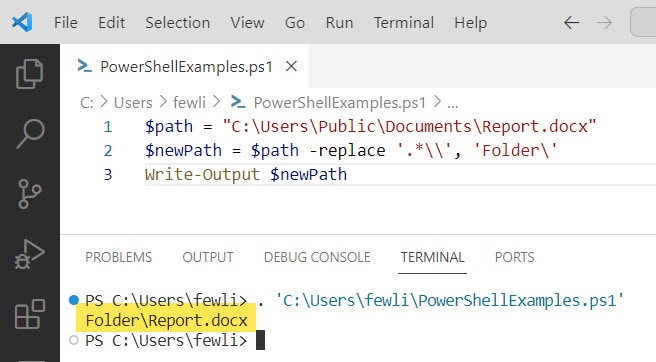The height and width of the screenshot is (362, 656).
Task: Click the Folder\Report.docx terminal output
Action: point(167,320)
